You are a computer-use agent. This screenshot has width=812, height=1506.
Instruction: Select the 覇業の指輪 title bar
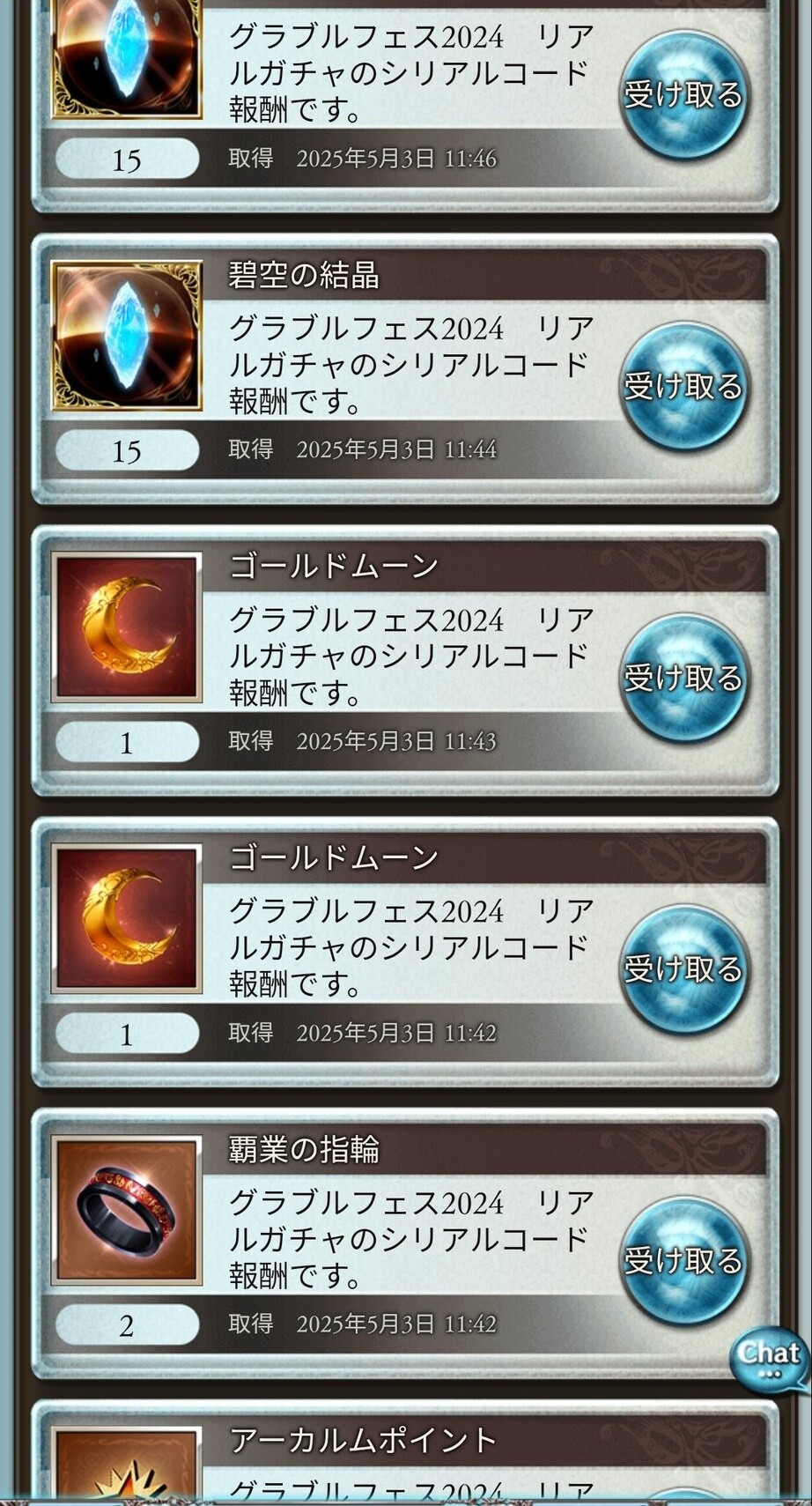[484, 1149]
